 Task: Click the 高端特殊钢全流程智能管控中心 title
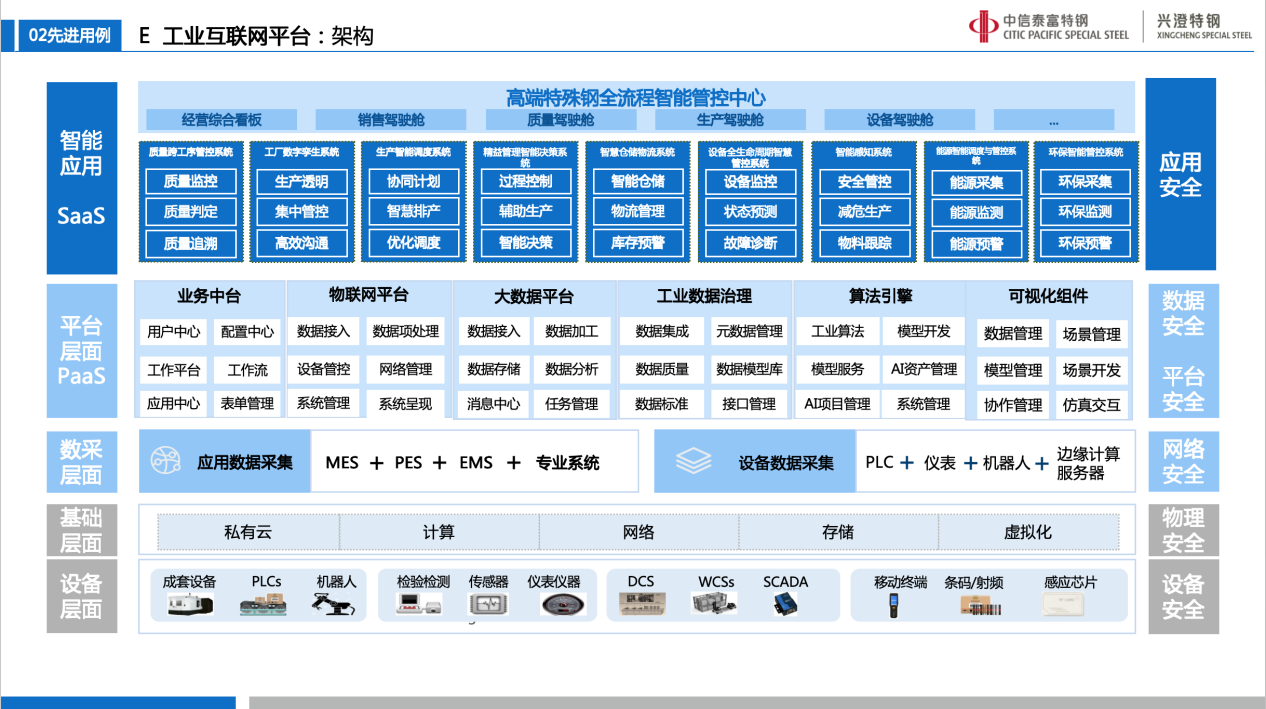[x=636, y=97]
